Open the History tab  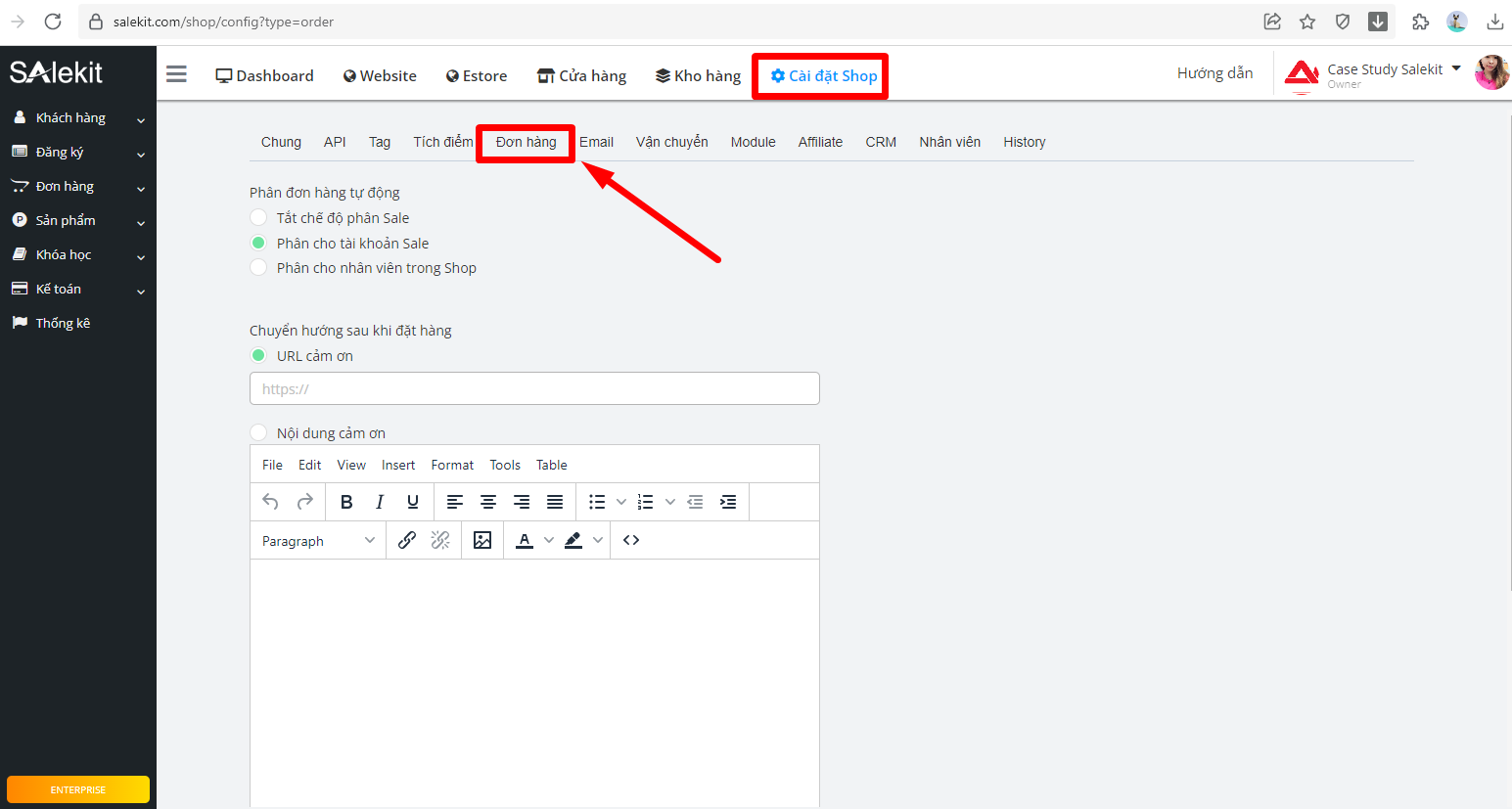pos(1024,142)
